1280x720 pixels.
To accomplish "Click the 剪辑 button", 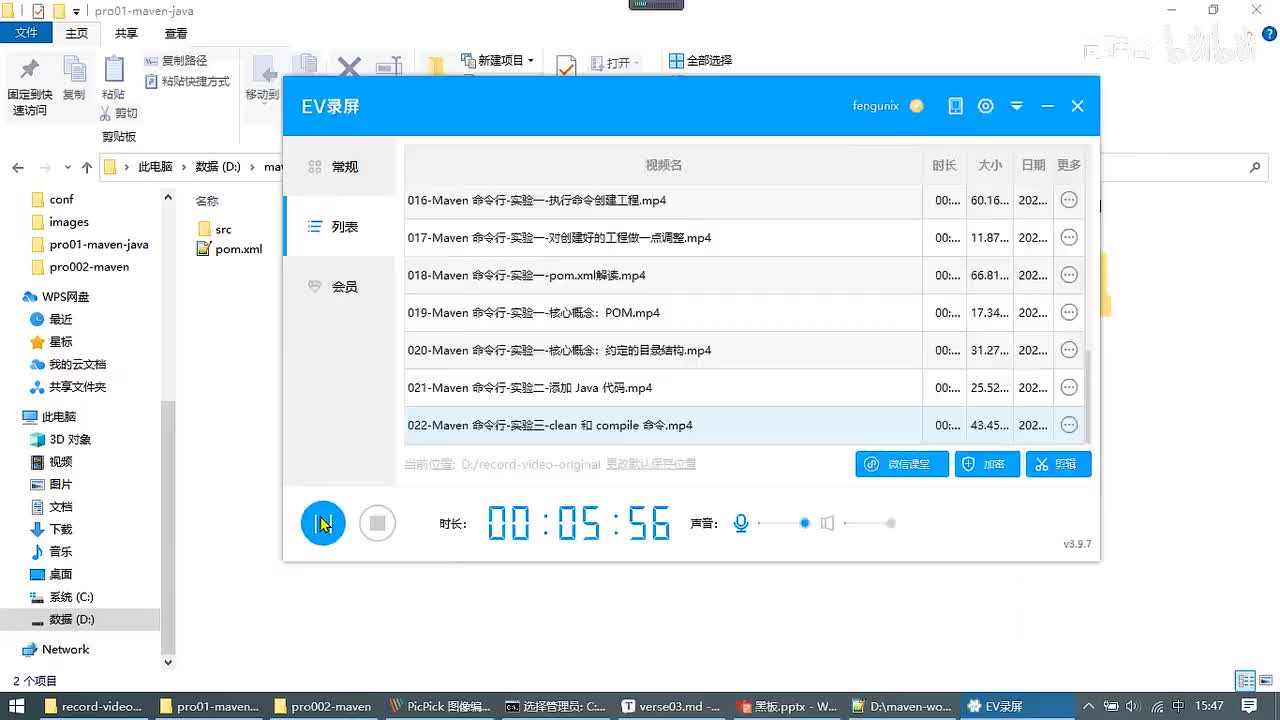I will 1058,464.
